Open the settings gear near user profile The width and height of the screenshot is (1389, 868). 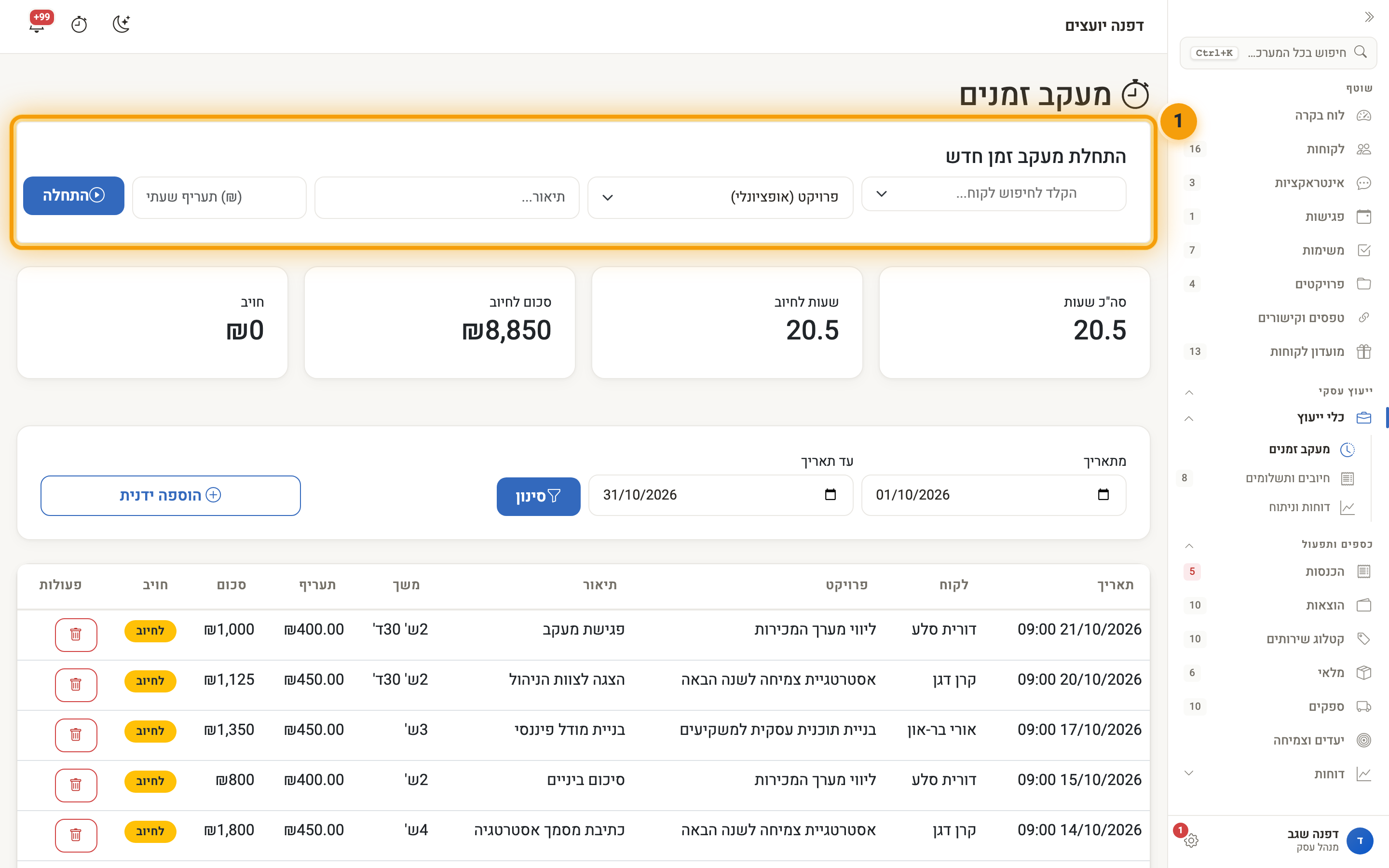pyautogui.click(x=1191, y=841)
